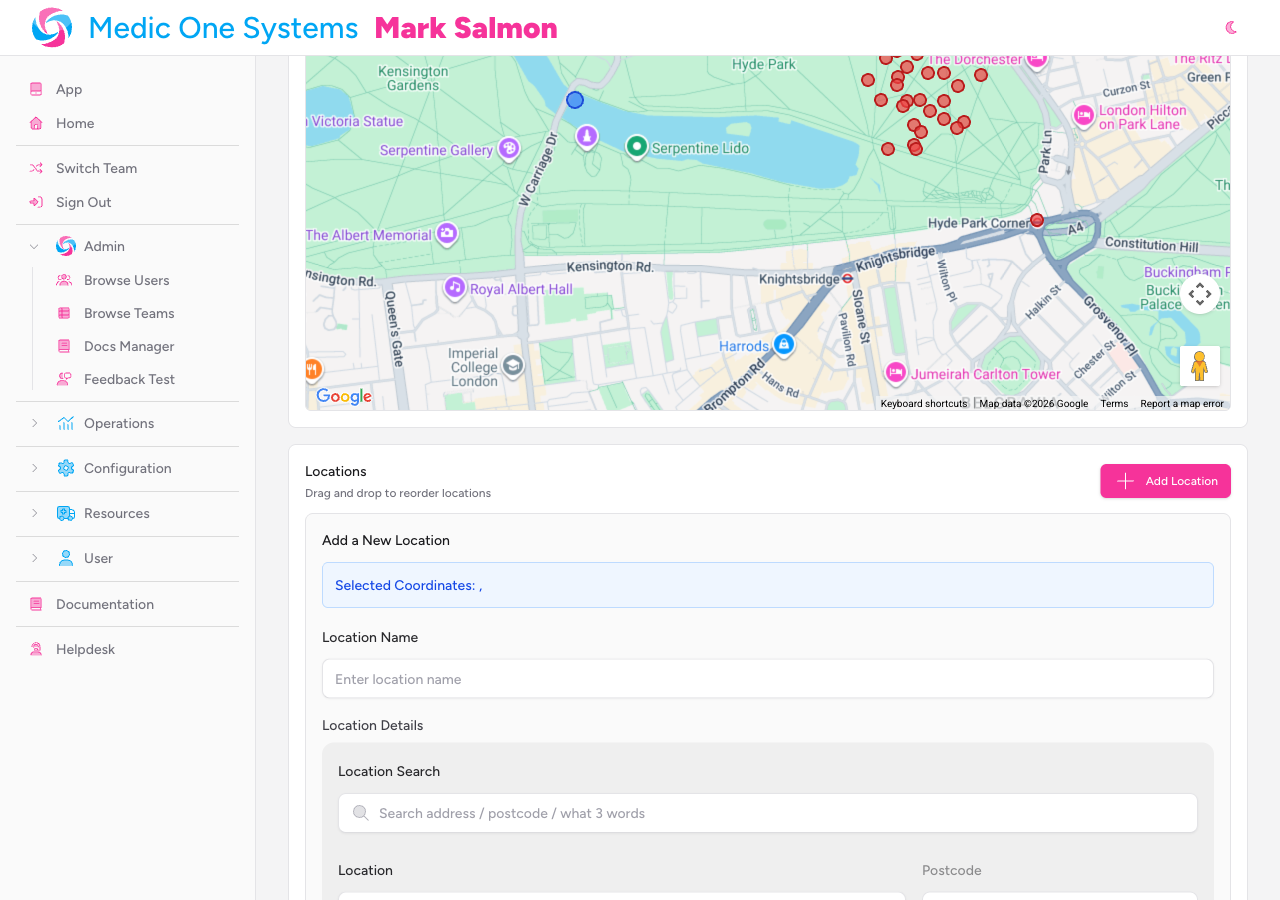1280x900 pixels.
Task: Collapse the Admin section
Action: 33,246
